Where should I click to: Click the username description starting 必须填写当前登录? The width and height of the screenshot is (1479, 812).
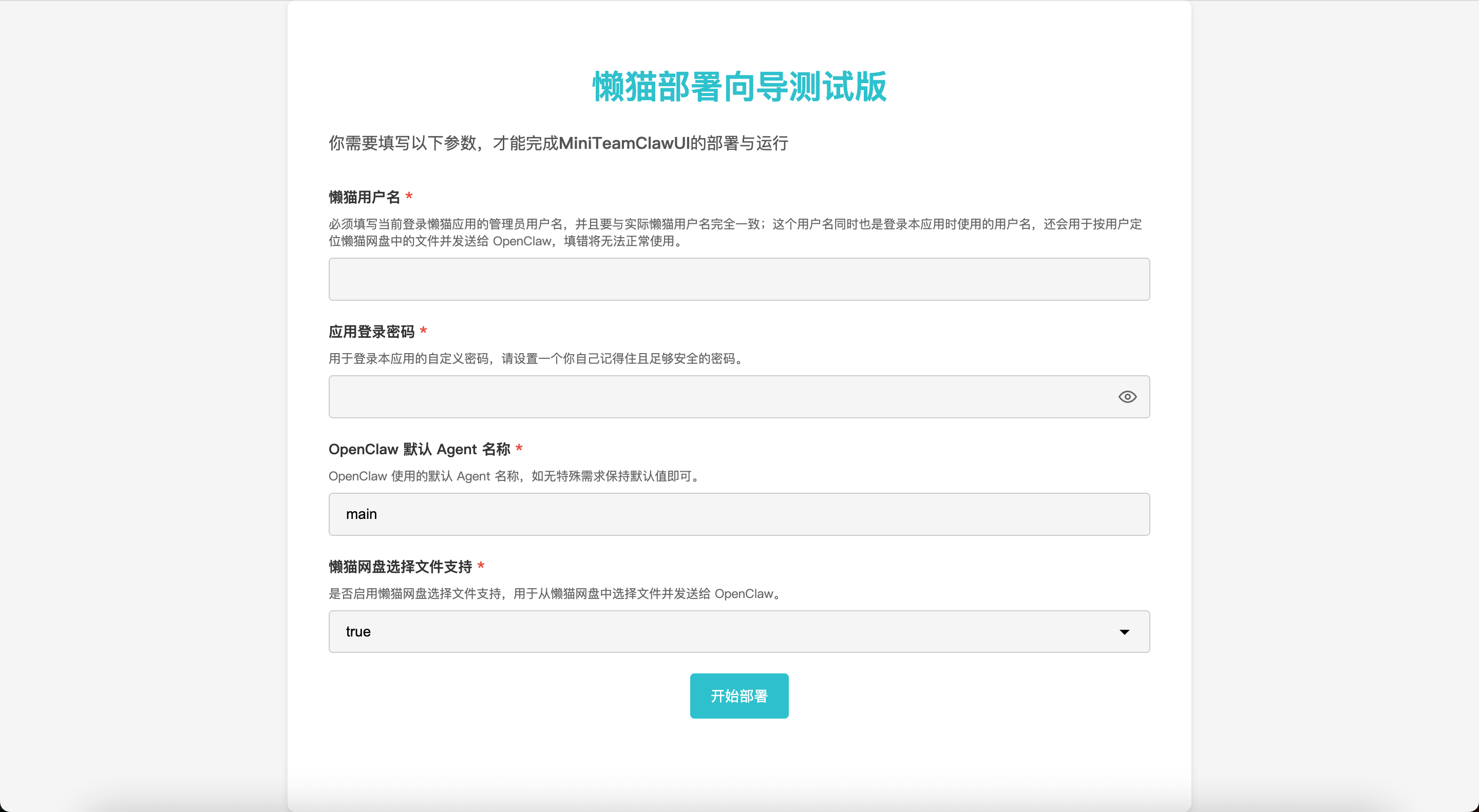735,233
